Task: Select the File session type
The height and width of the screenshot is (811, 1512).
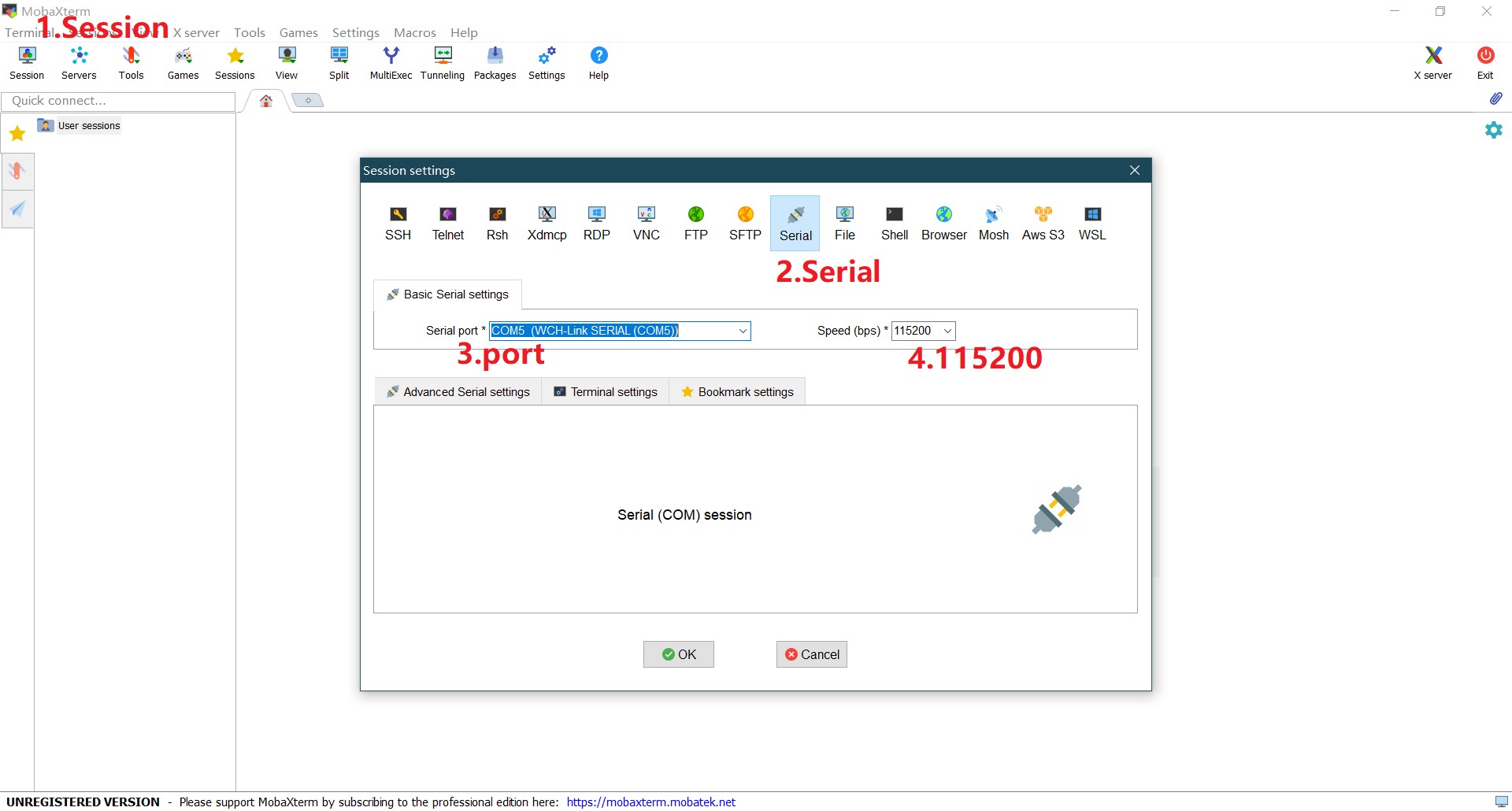Action: [844, 224]
